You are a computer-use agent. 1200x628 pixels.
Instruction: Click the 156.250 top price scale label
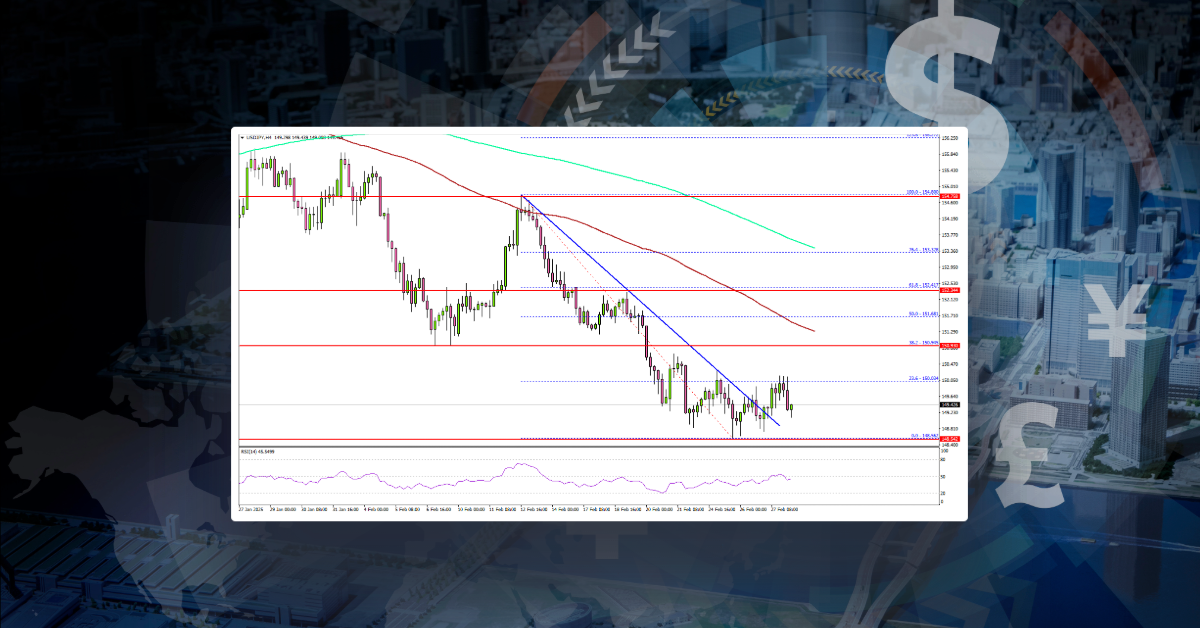pos(950,138)
